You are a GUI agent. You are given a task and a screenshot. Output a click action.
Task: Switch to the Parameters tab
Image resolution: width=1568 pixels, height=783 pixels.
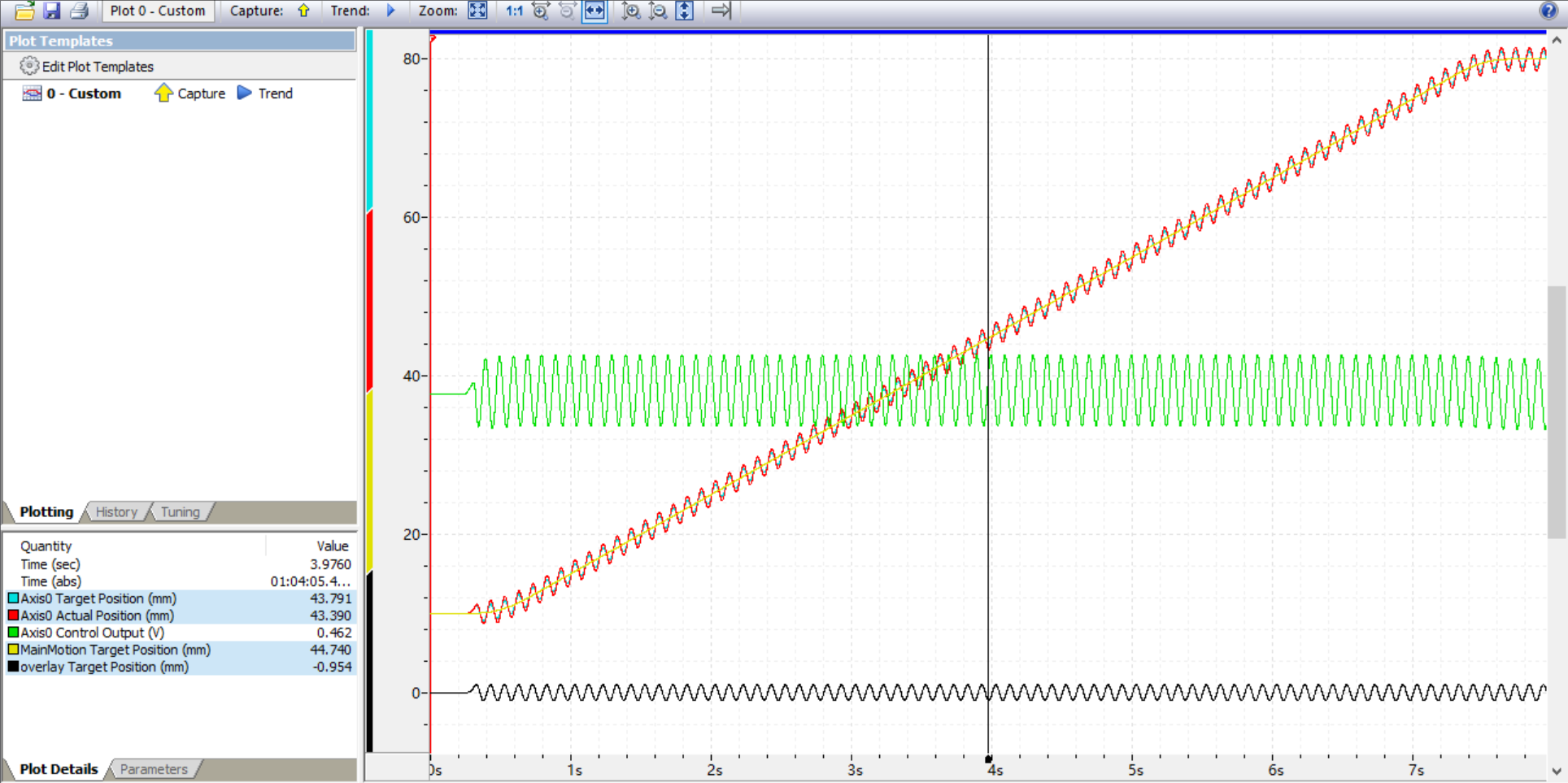[154, 769]
